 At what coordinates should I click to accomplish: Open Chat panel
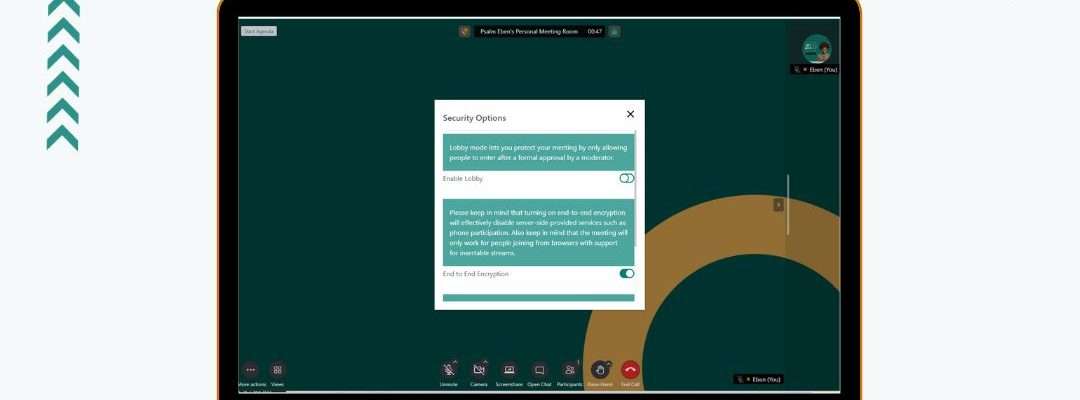tap(539, 370)
